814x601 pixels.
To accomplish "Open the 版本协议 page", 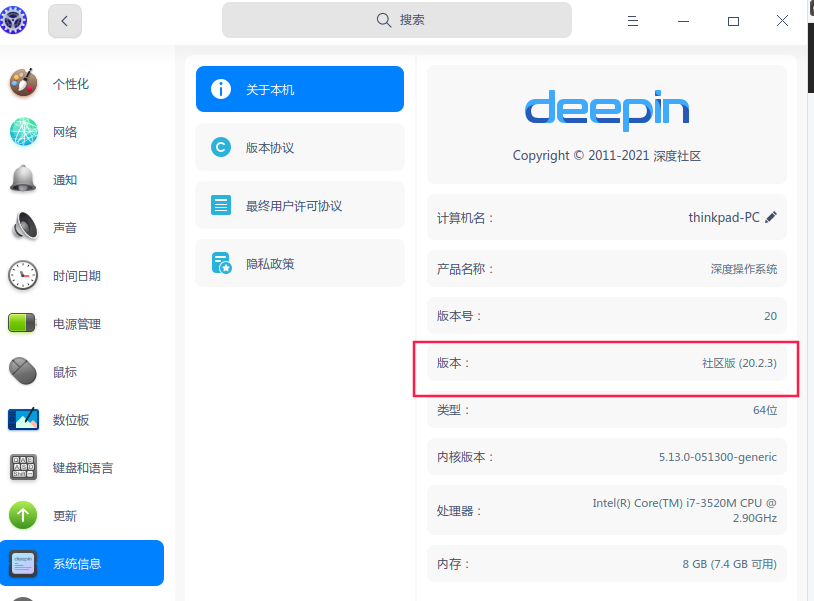I will pyautogui.click(x=300, y=147).
